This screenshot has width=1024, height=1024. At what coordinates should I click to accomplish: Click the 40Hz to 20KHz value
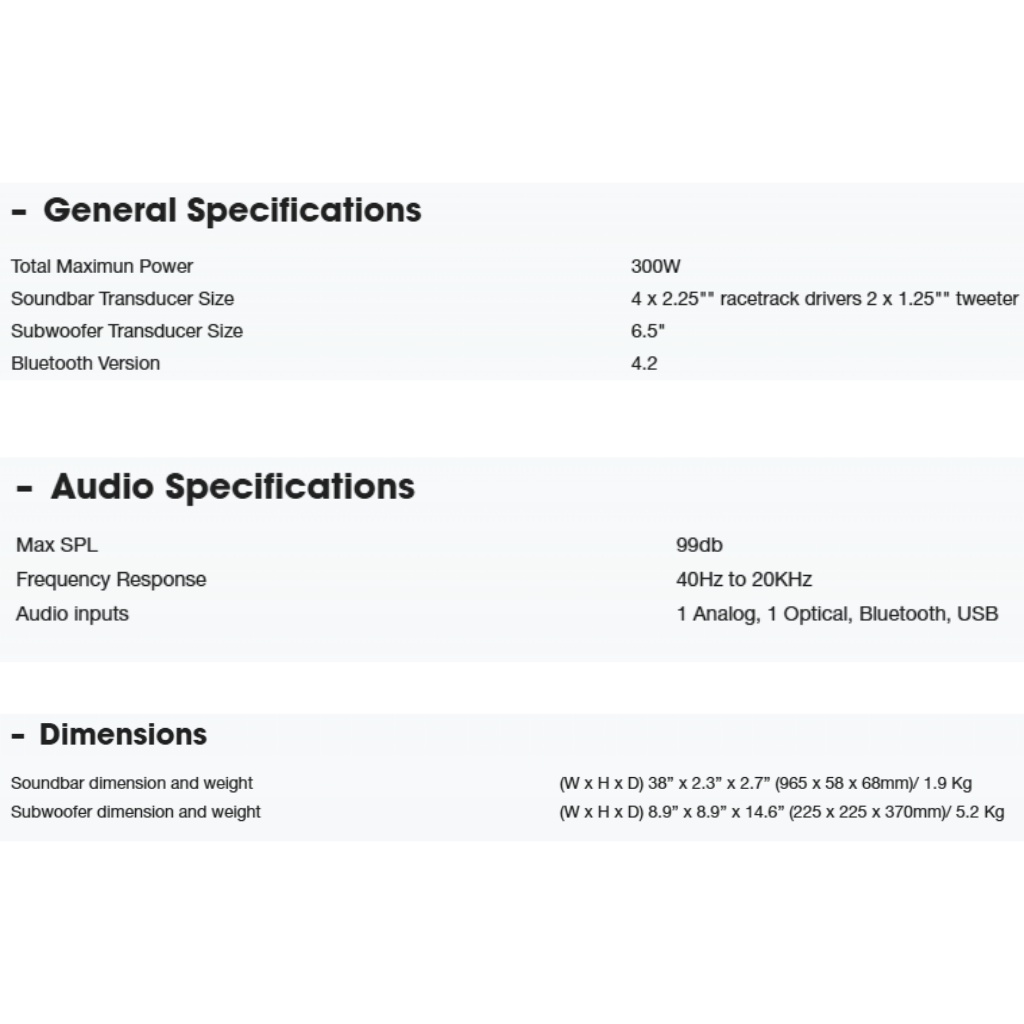pos(744,579)
